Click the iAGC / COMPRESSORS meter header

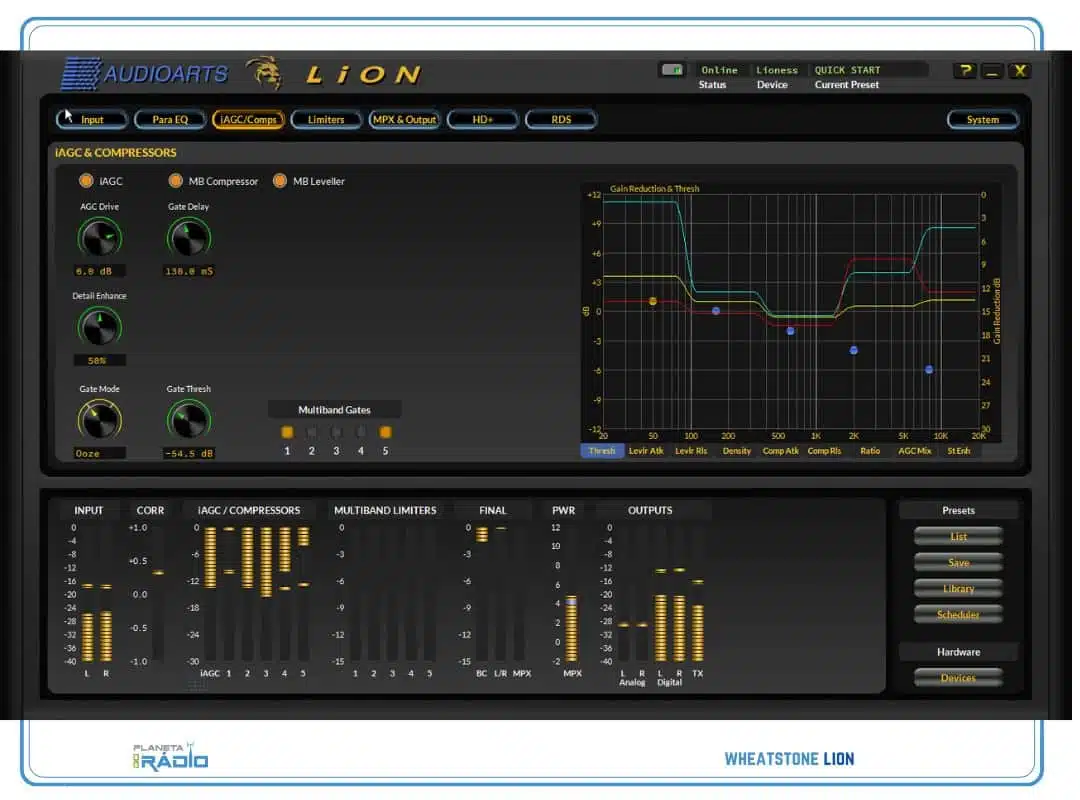point(249,511)
